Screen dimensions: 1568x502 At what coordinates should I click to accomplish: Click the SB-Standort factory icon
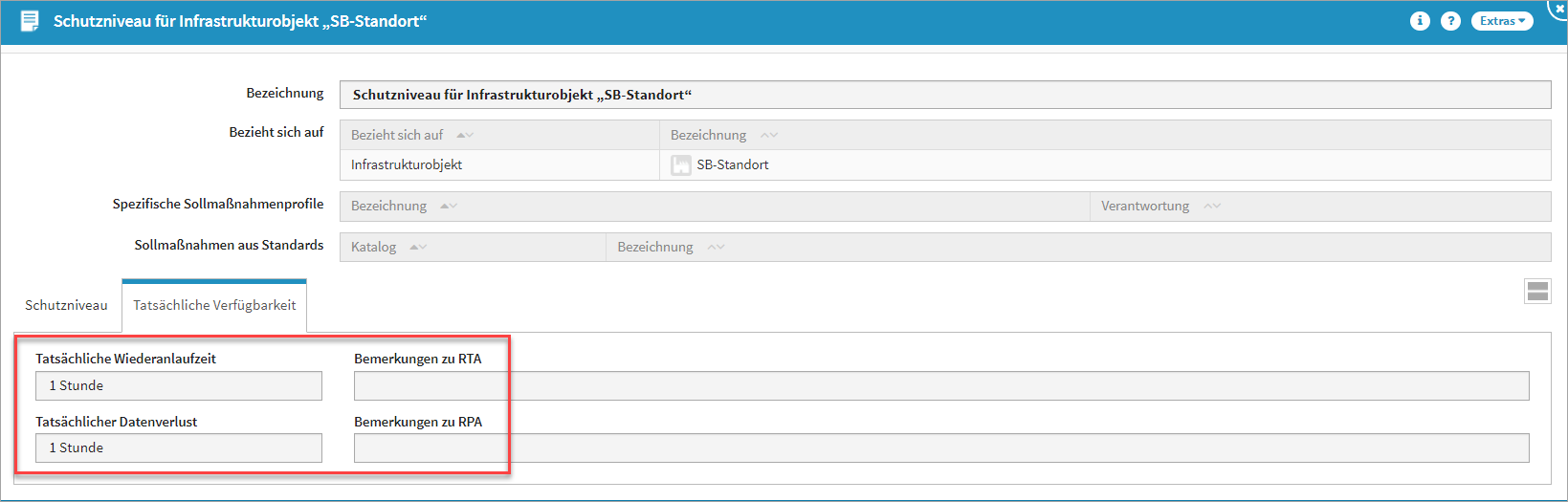point(681,165)
